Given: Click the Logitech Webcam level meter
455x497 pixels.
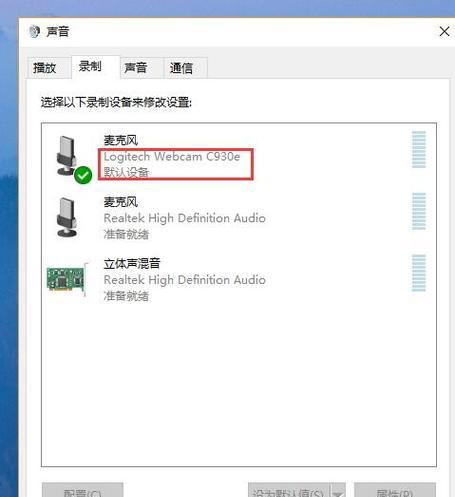Looking at the screenshot, I should click(x=419, y=149).
